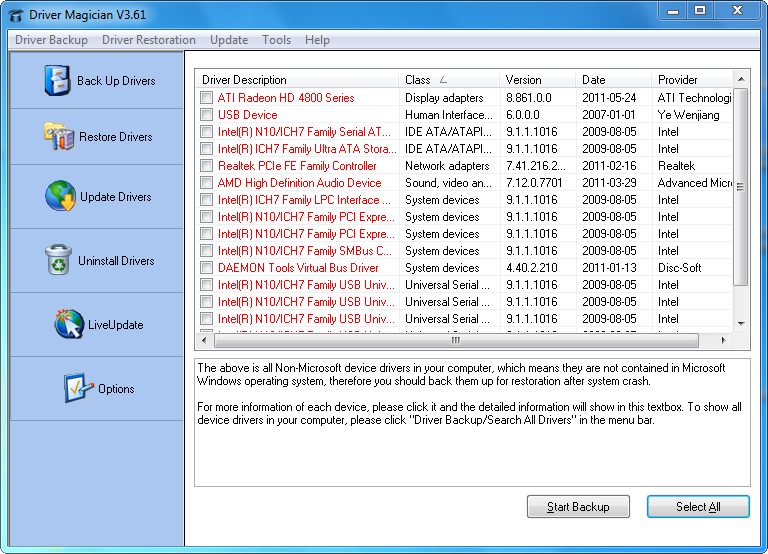Select the AMD High Definition Audio Device text
Viewport: 768px width, 554px height.
299,183
